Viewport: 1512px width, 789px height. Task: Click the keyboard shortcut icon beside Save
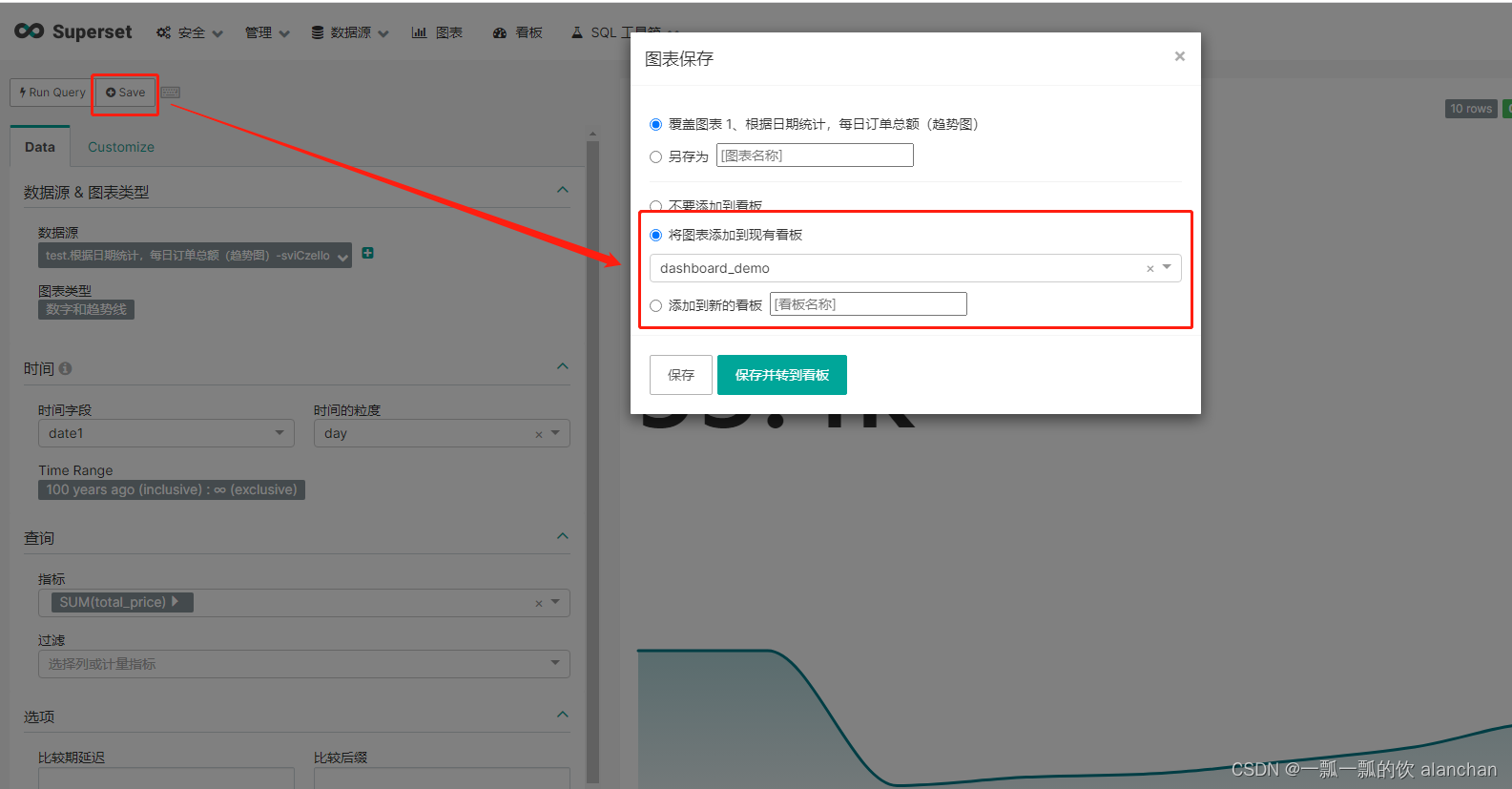171,93
